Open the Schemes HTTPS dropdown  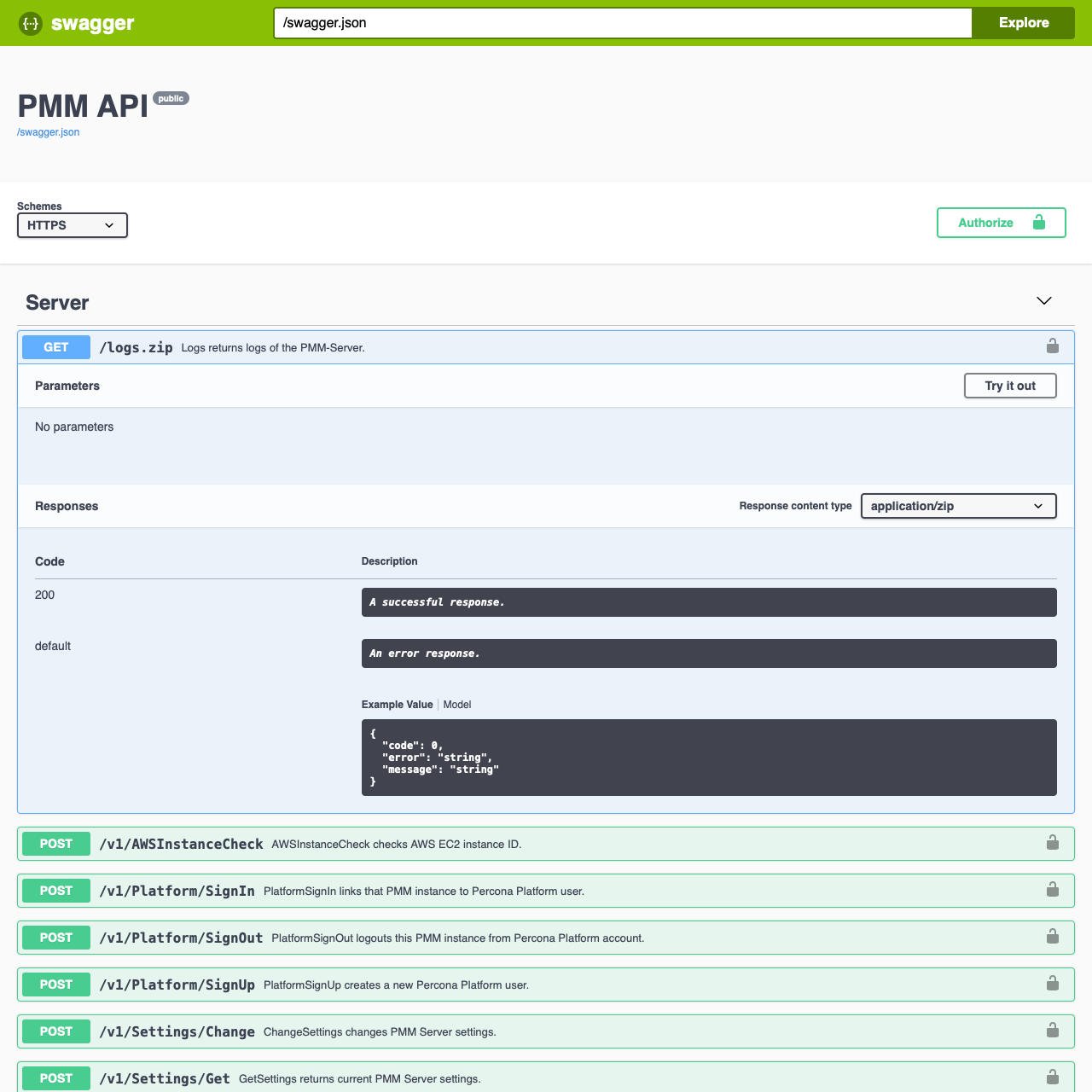73,225
